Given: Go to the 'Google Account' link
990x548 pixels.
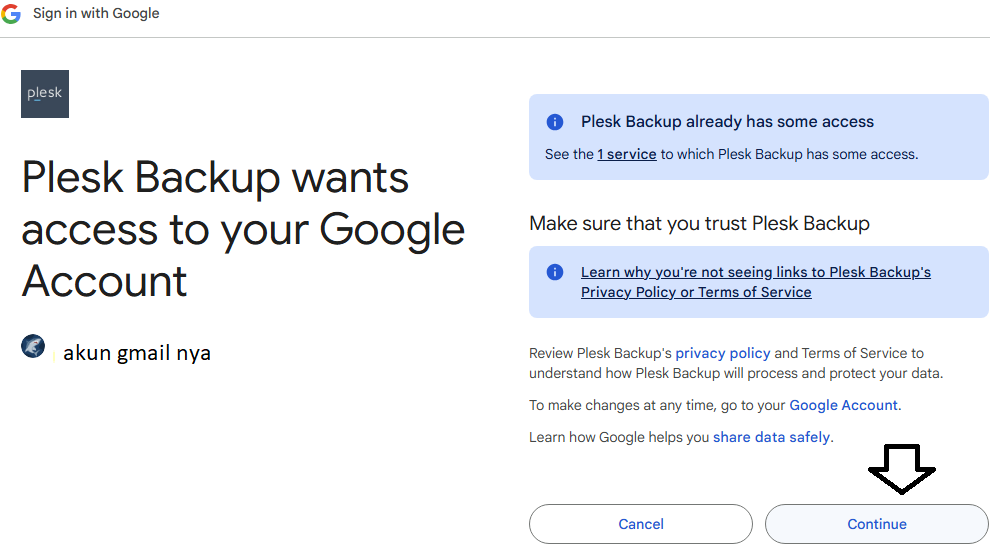Looking at the screenshot, I should (844, 405).
